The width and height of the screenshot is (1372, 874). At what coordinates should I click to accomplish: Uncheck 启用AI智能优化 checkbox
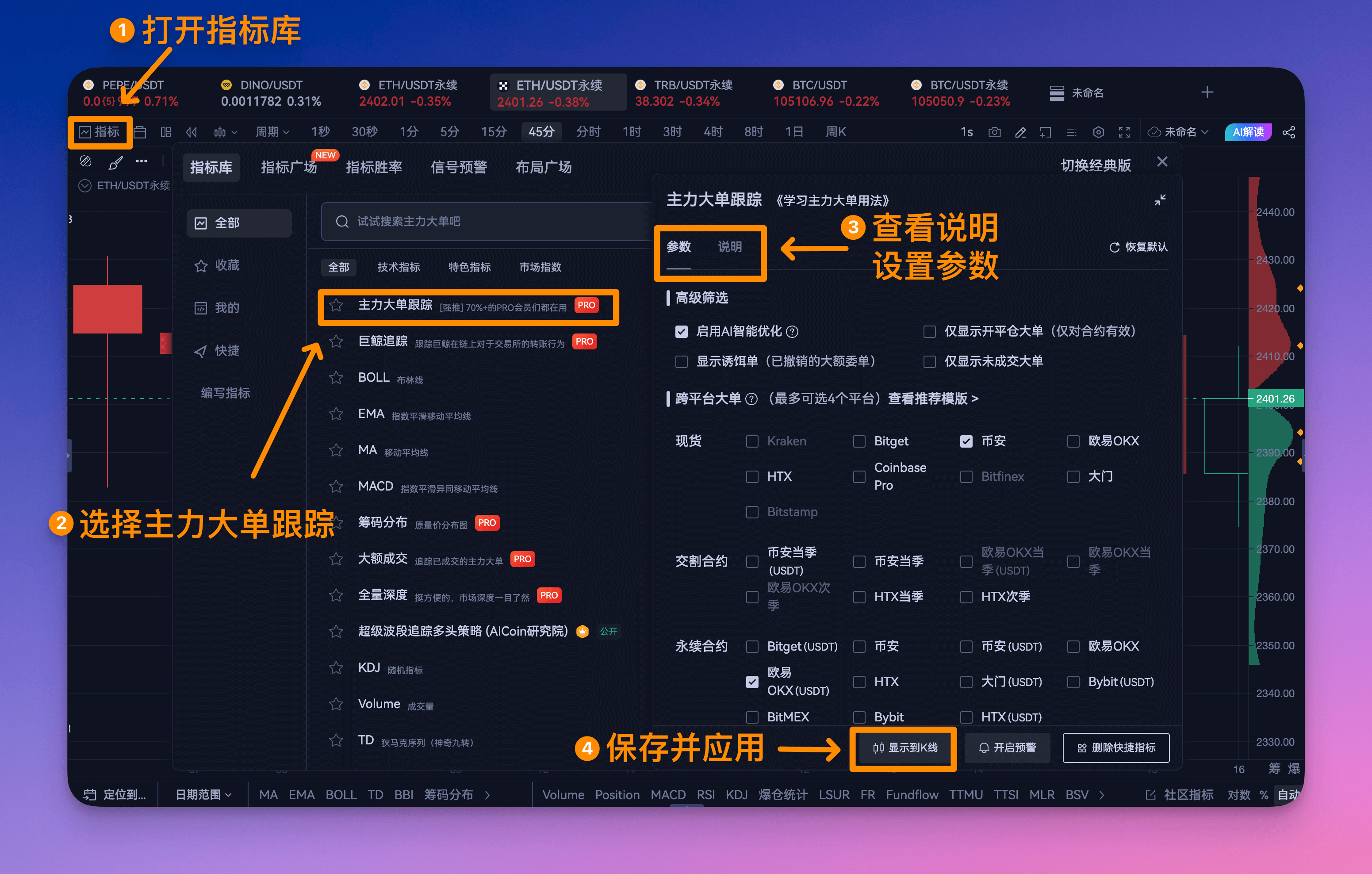(682, 332)
